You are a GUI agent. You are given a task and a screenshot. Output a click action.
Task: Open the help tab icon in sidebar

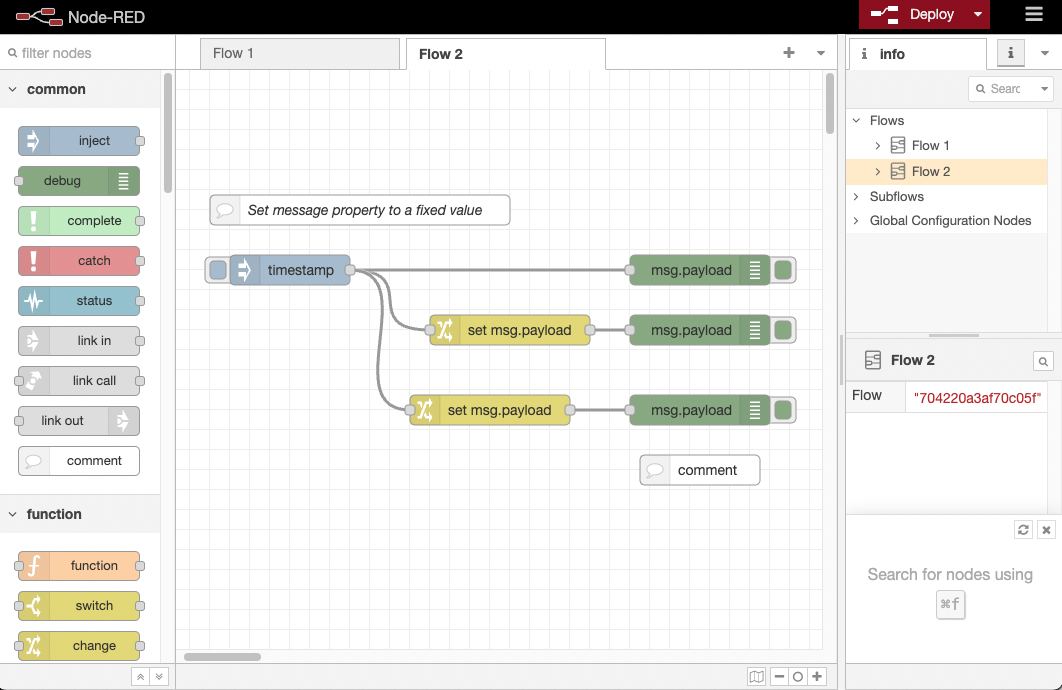click(1011, 53)
